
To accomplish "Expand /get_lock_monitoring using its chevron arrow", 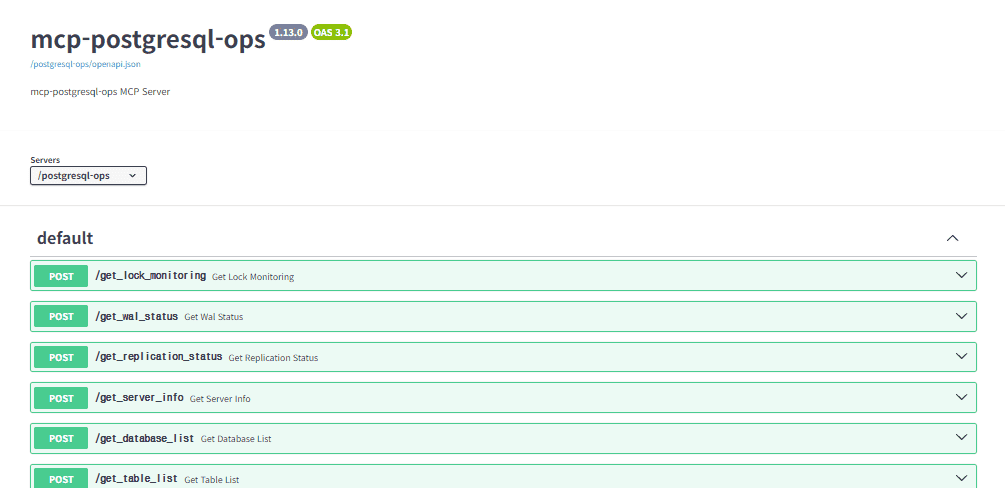I will click(x=961, y=276).
